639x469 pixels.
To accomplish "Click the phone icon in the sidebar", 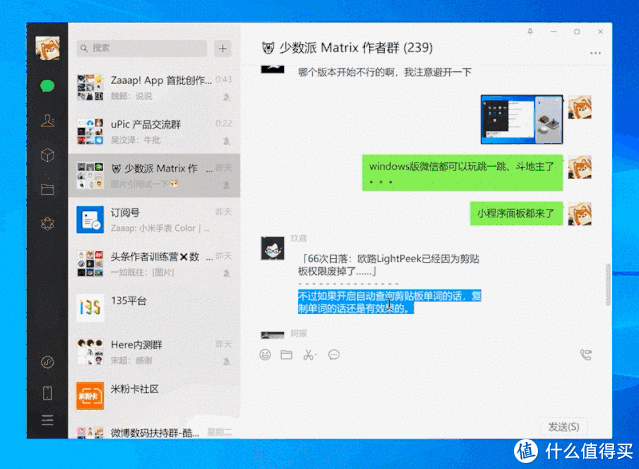I will (x=47, y=393).
